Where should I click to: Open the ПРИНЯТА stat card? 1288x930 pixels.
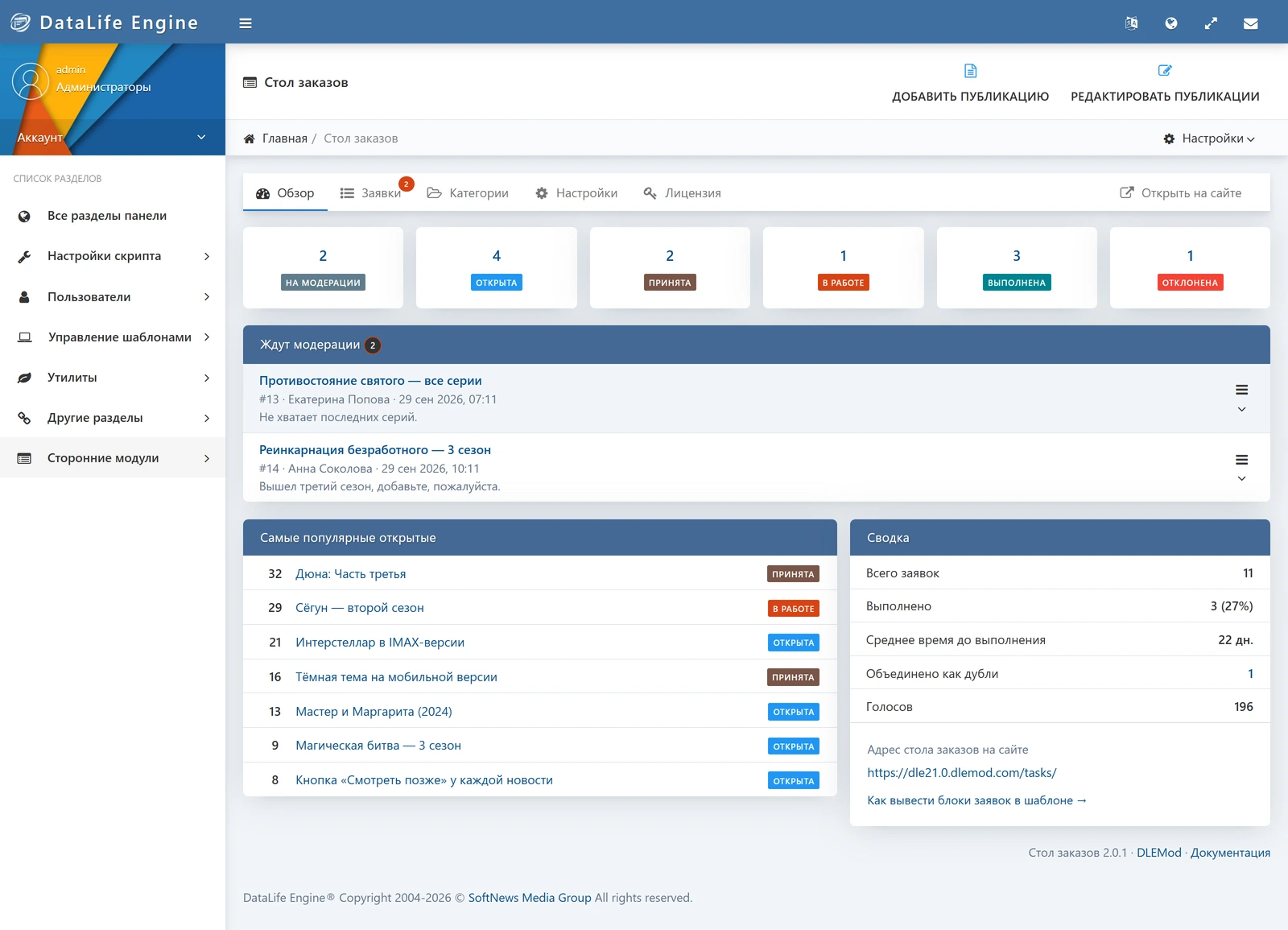click(670, 267)
